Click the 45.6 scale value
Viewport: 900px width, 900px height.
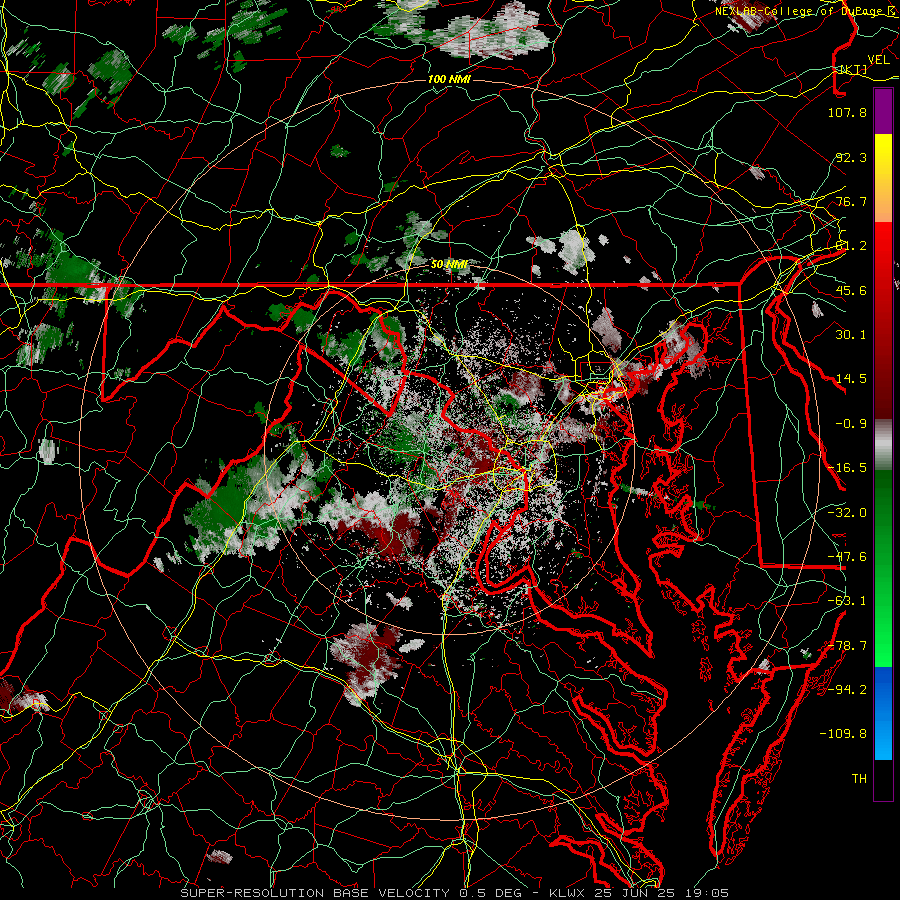point(851,290)
